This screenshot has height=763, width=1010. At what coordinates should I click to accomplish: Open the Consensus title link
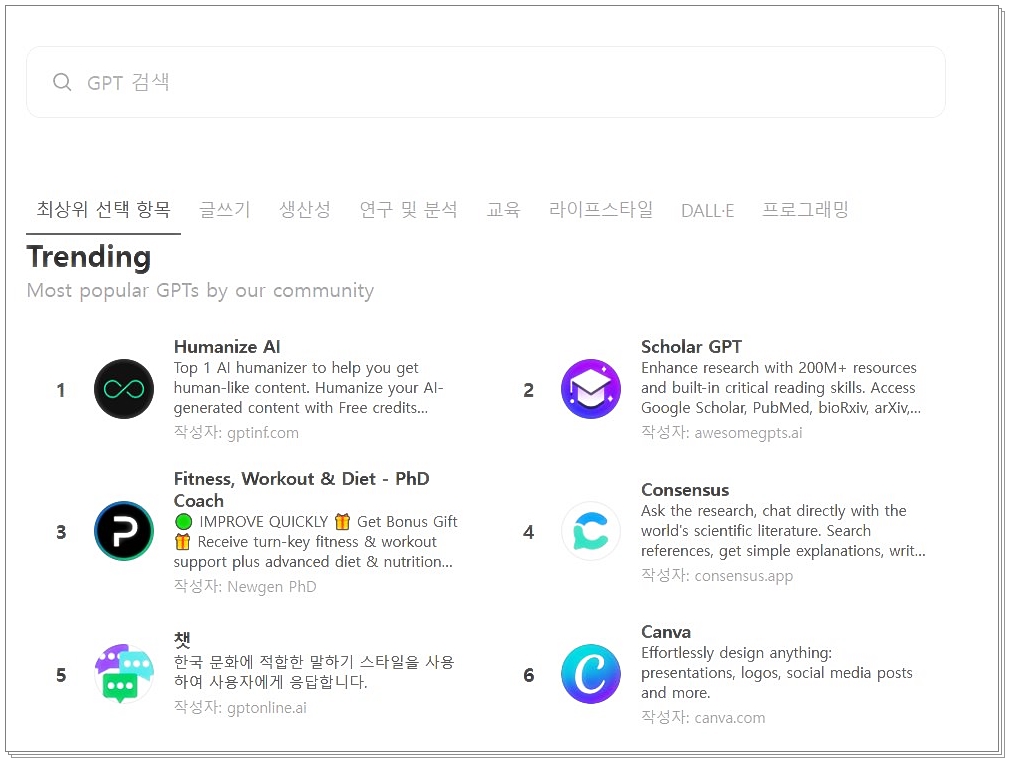click(x=685, y=489)
